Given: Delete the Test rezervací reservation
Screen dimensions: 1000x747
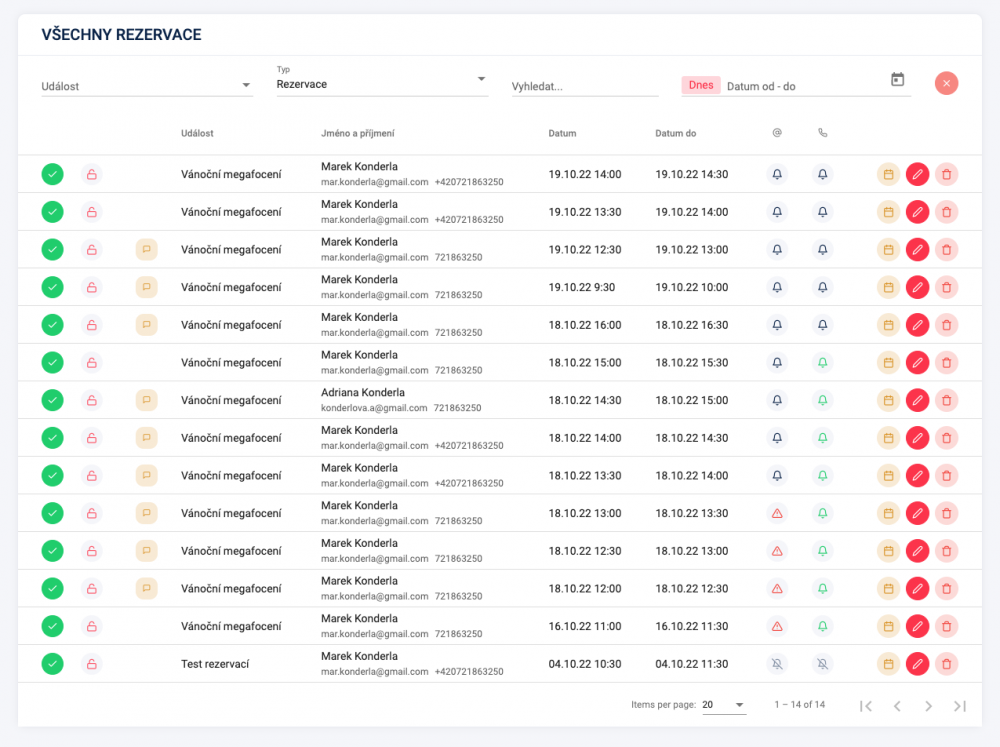Looking at the screenshot, I should pyautogui.click(x=946, y=663).
